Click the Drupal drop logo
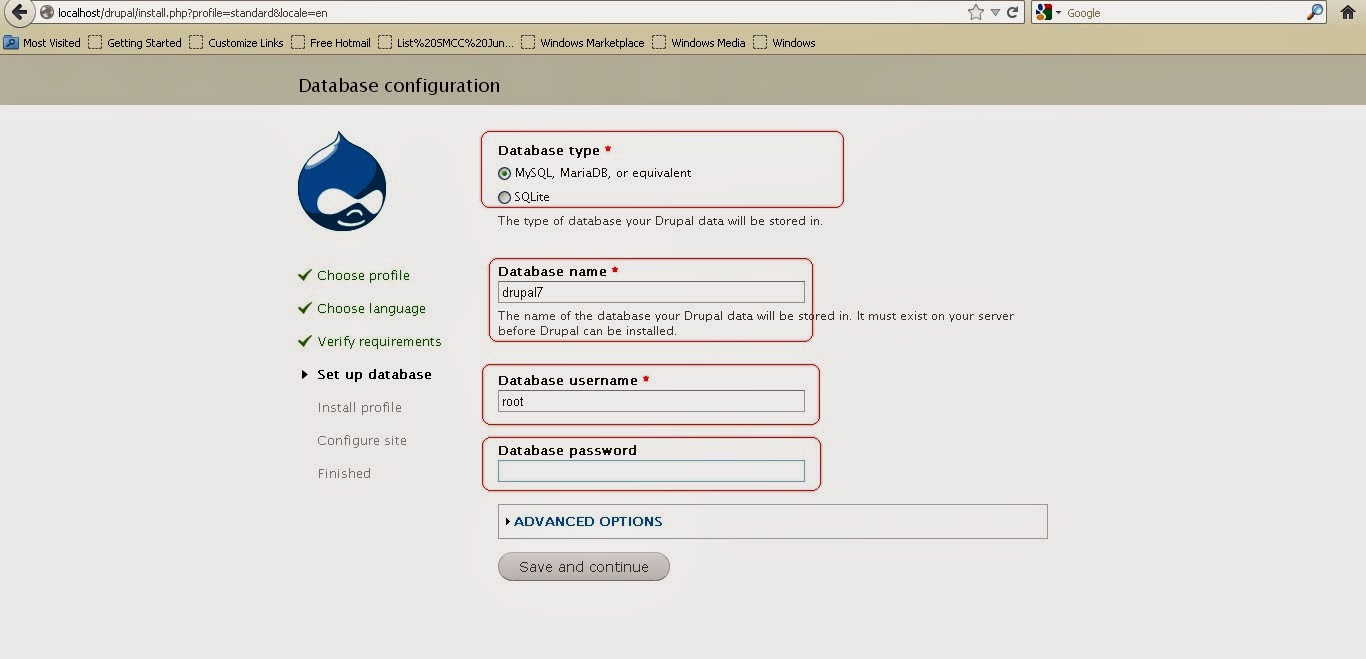 (x=342, y=181)
